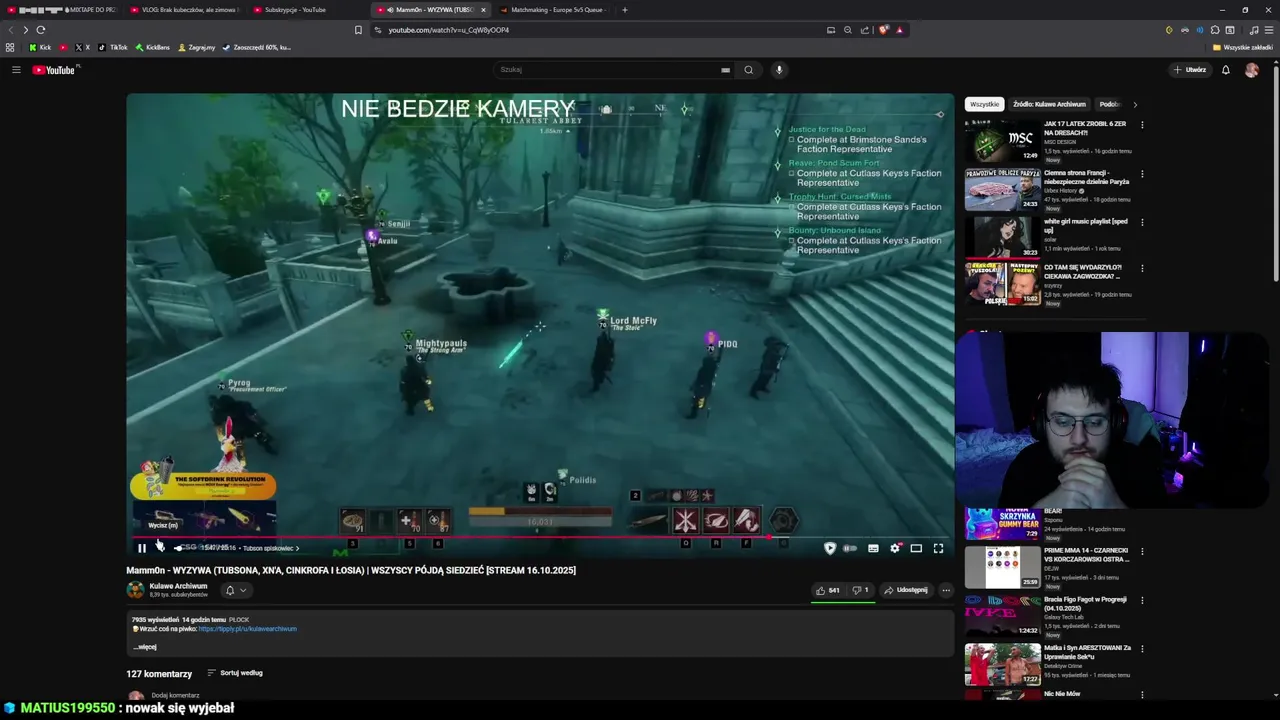Open subscription notification bell dropdown
1280x720 pixels.
click(235, 590)
